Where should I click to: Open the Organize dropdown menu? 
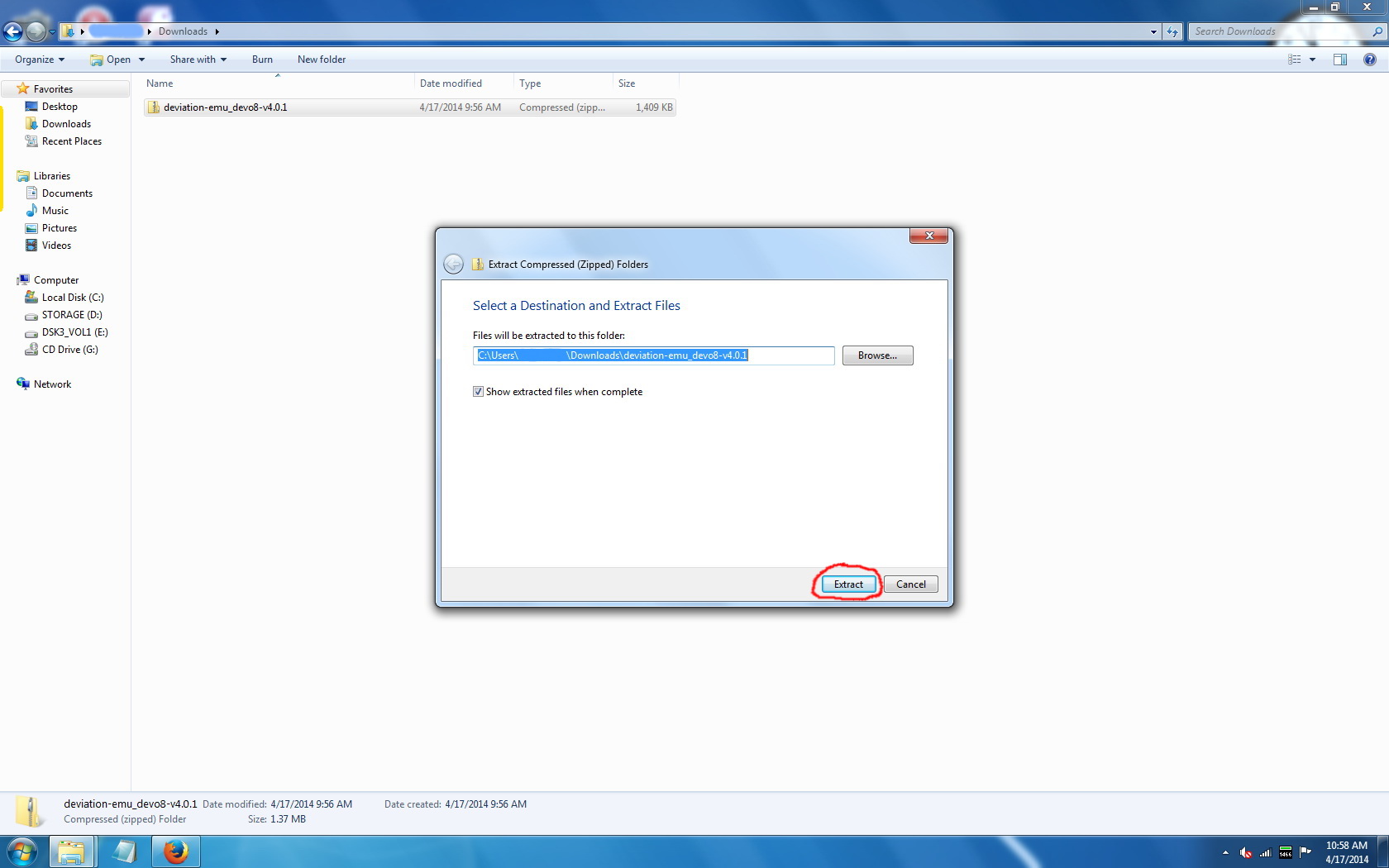click(39, 60)
